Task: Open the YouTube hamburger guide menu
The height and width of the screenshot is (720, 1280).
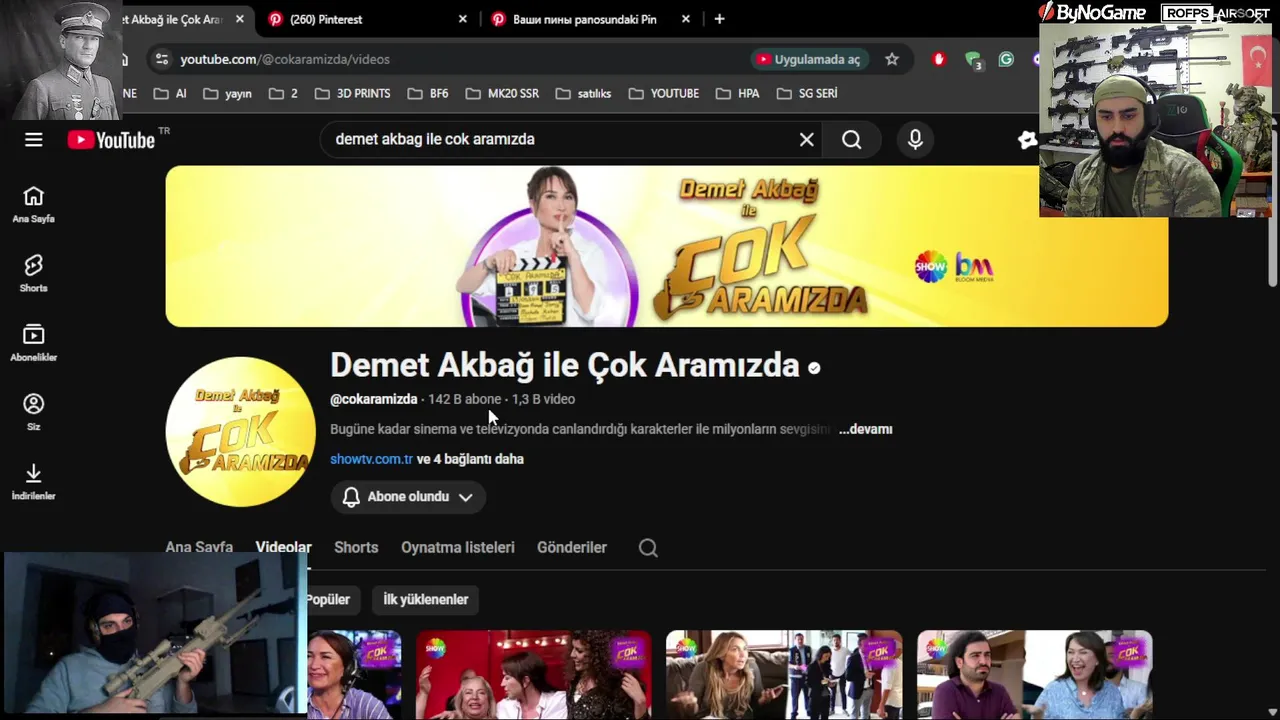Action: [x=33, y=139]
